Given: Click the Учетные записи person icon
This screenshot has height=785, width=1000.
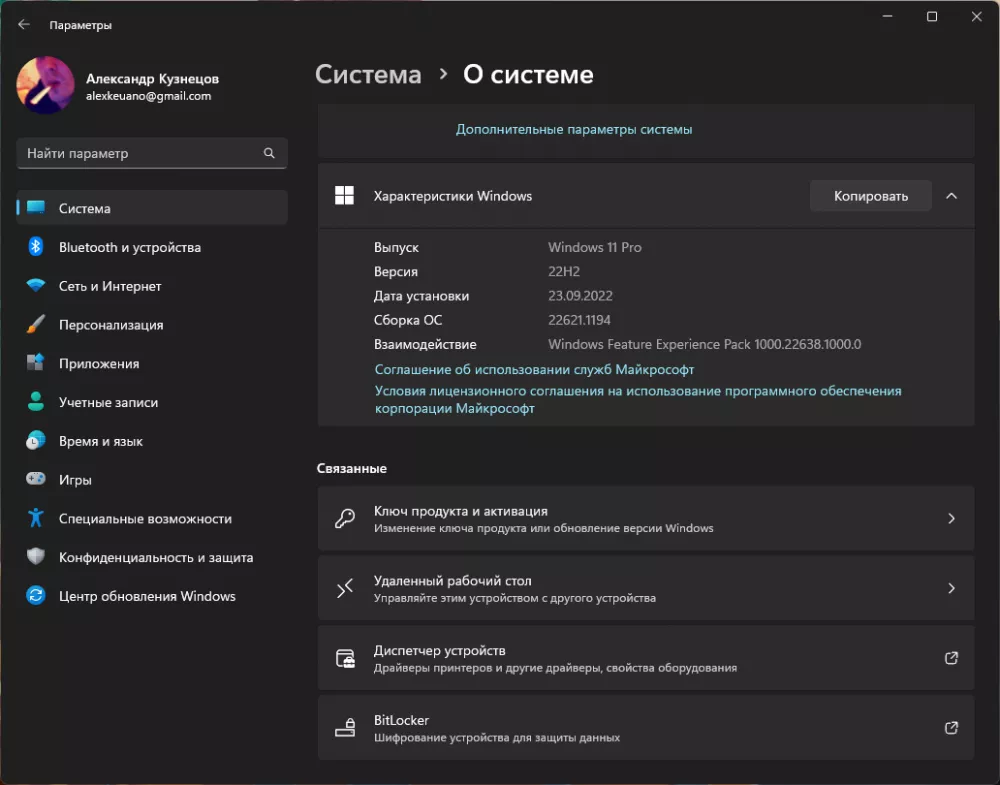Looking at the screenshot, I should pos(36,402).
